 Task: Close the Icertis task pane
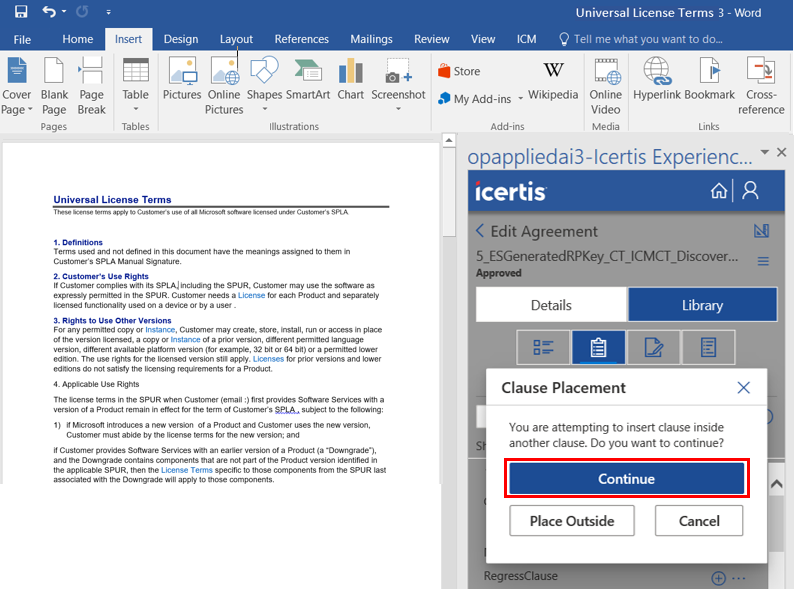coord(781,152)
